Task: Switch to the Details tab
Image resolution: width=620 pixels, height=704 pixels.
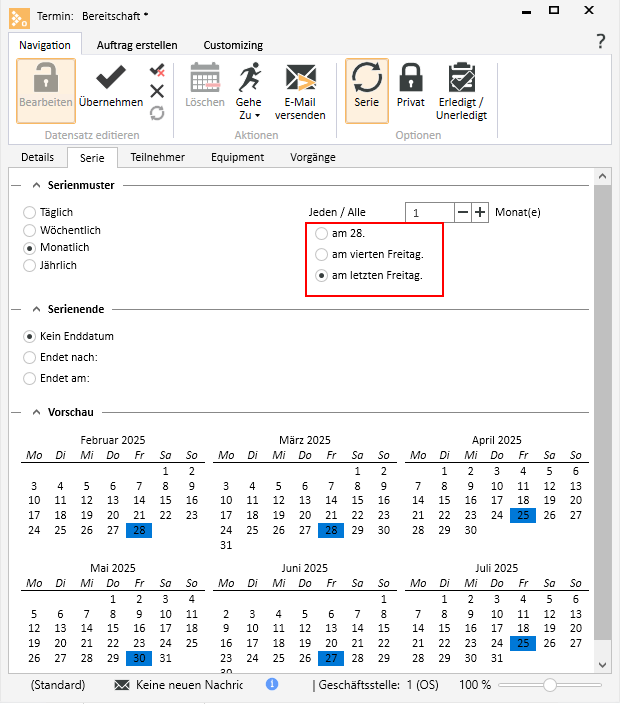Action: 38,157
